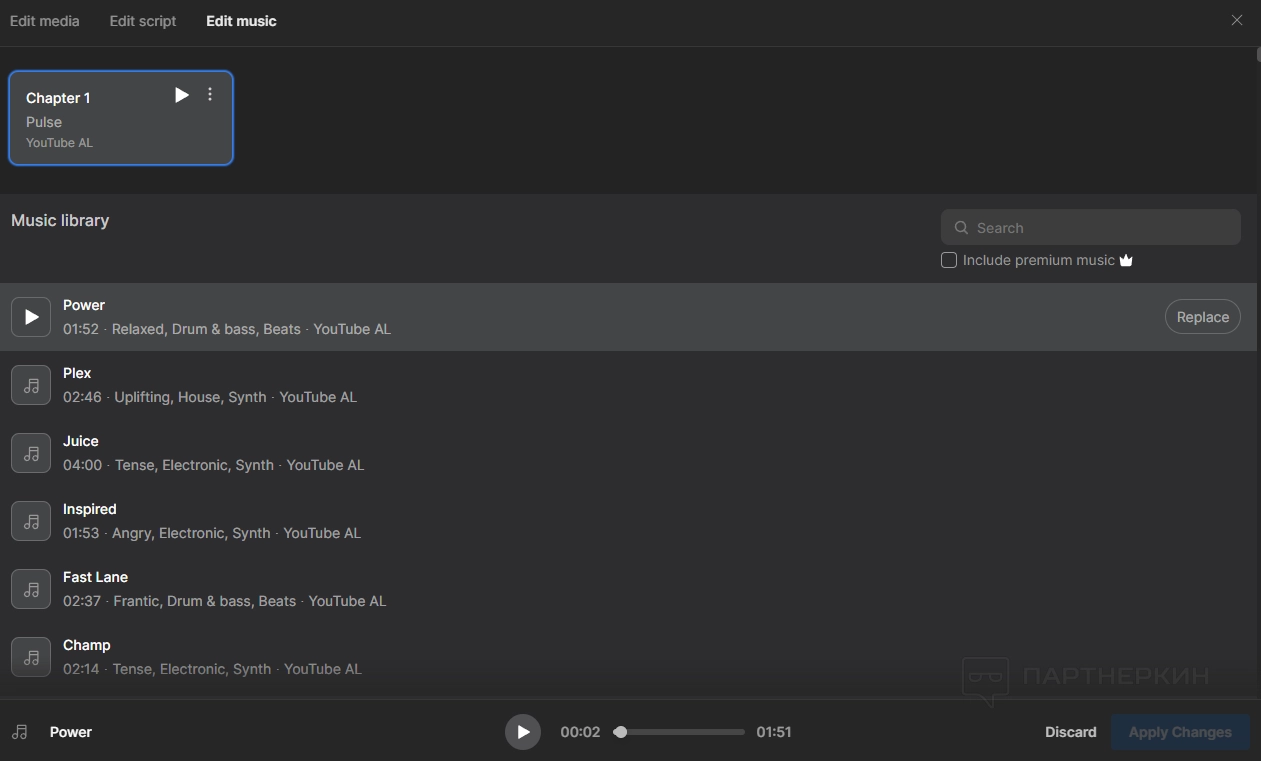
Task: Click the "Angry, Electronic, Synth" Inspired details
Action: (x=191, y=533)
